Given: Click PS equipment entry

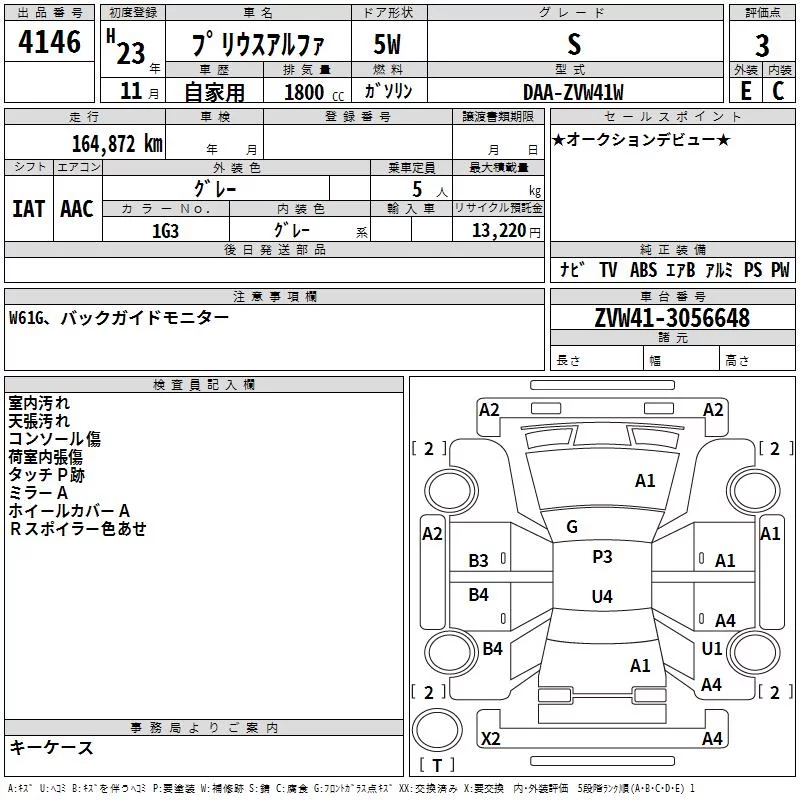Looking at the screenshot, I should click(753, 269).
